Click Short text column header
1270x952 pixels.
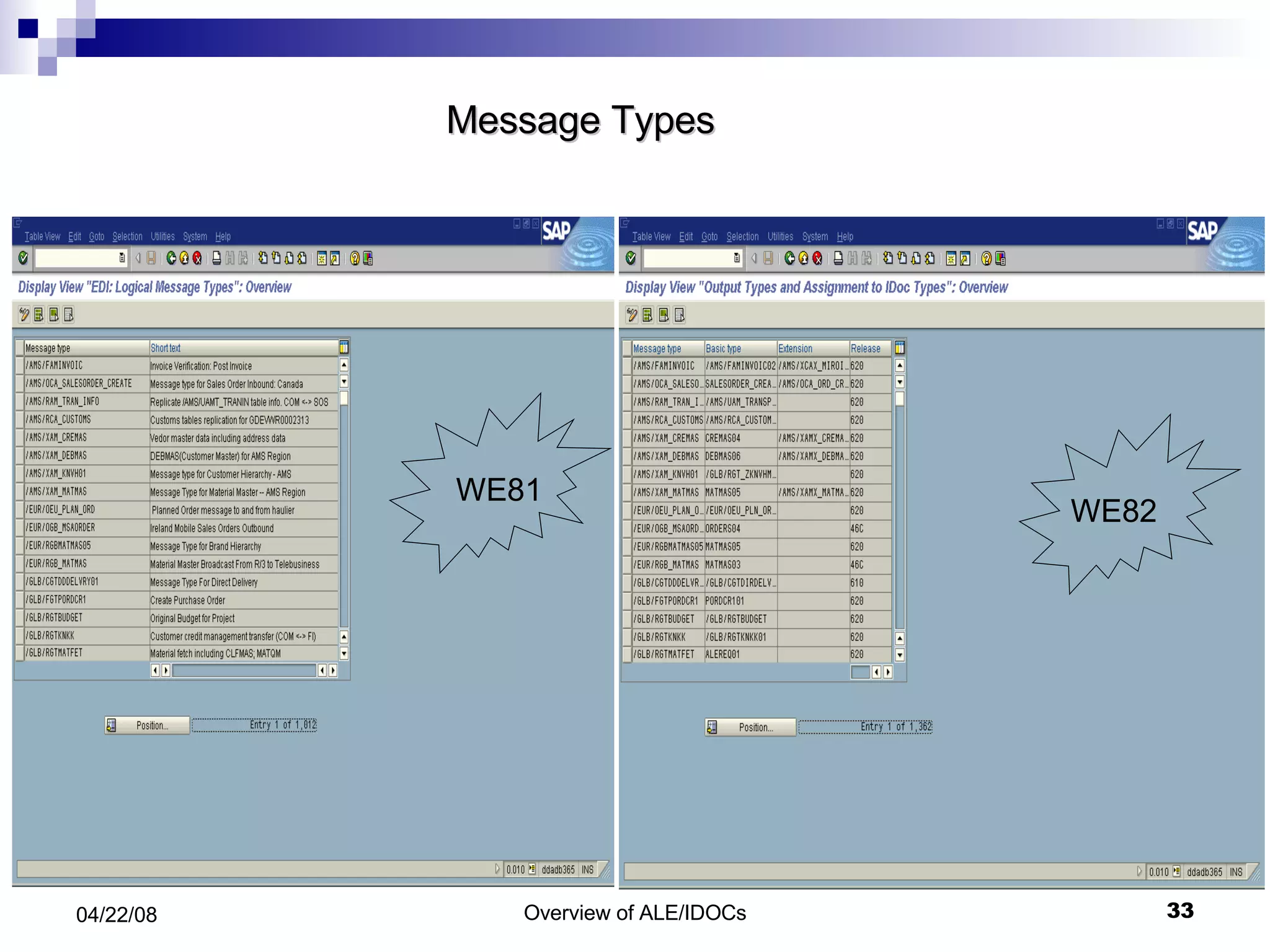coord(244,348)
